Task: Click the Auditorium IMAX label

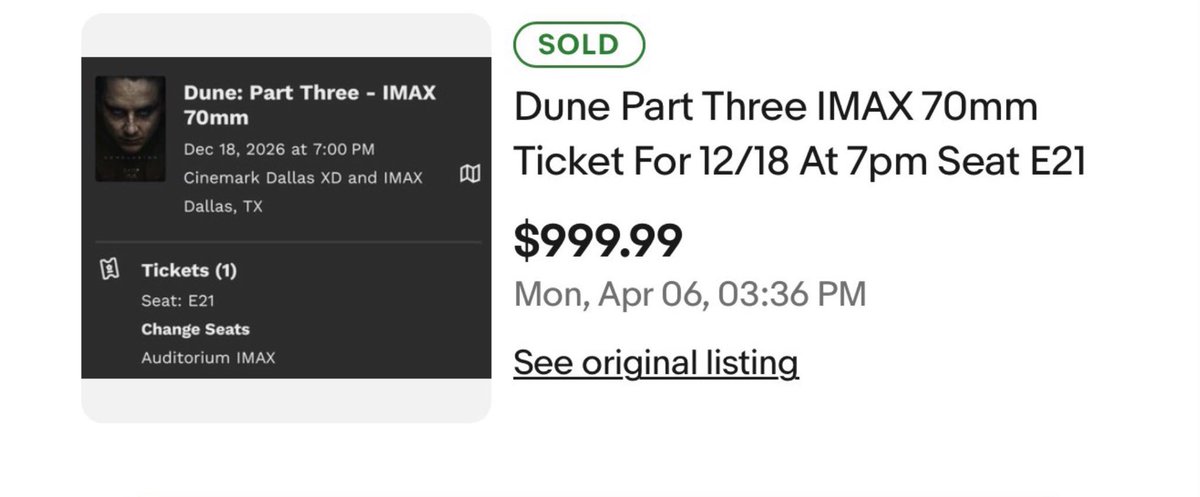Action: (208, 357)
